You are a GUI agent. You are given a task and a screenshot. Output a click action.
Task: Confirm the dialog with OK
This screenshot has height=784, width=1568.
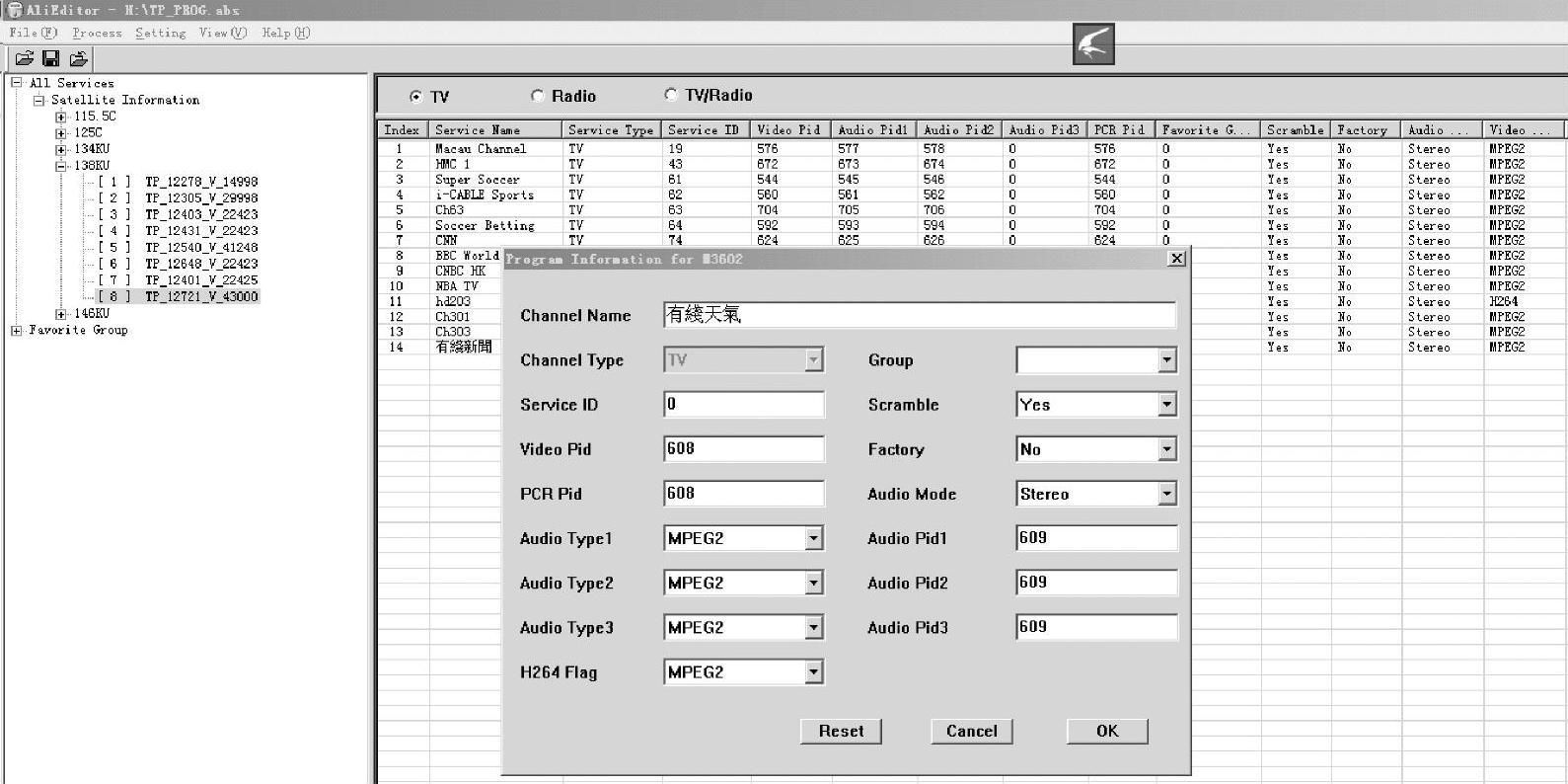pyautogui.click(x=1106, y=731)
